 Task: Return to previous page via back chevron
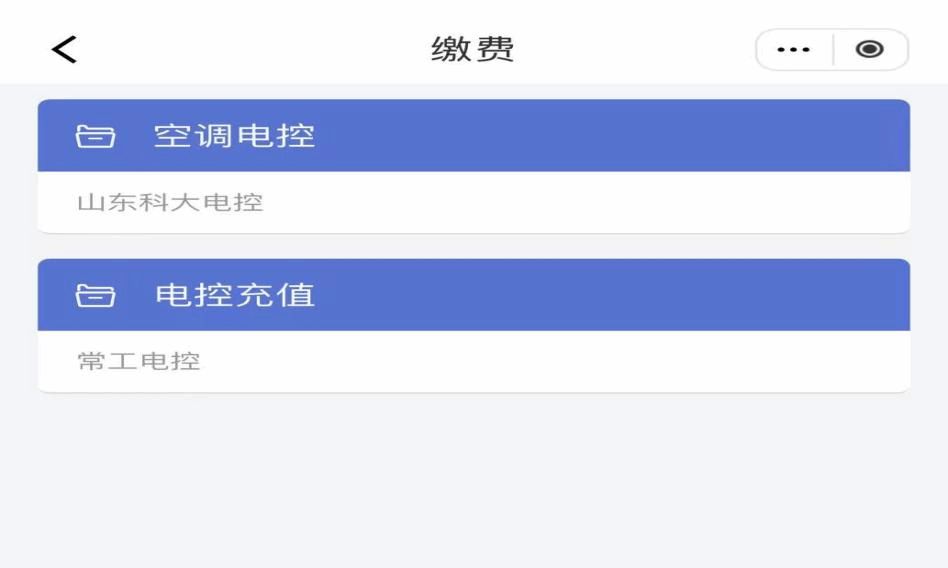64,49
